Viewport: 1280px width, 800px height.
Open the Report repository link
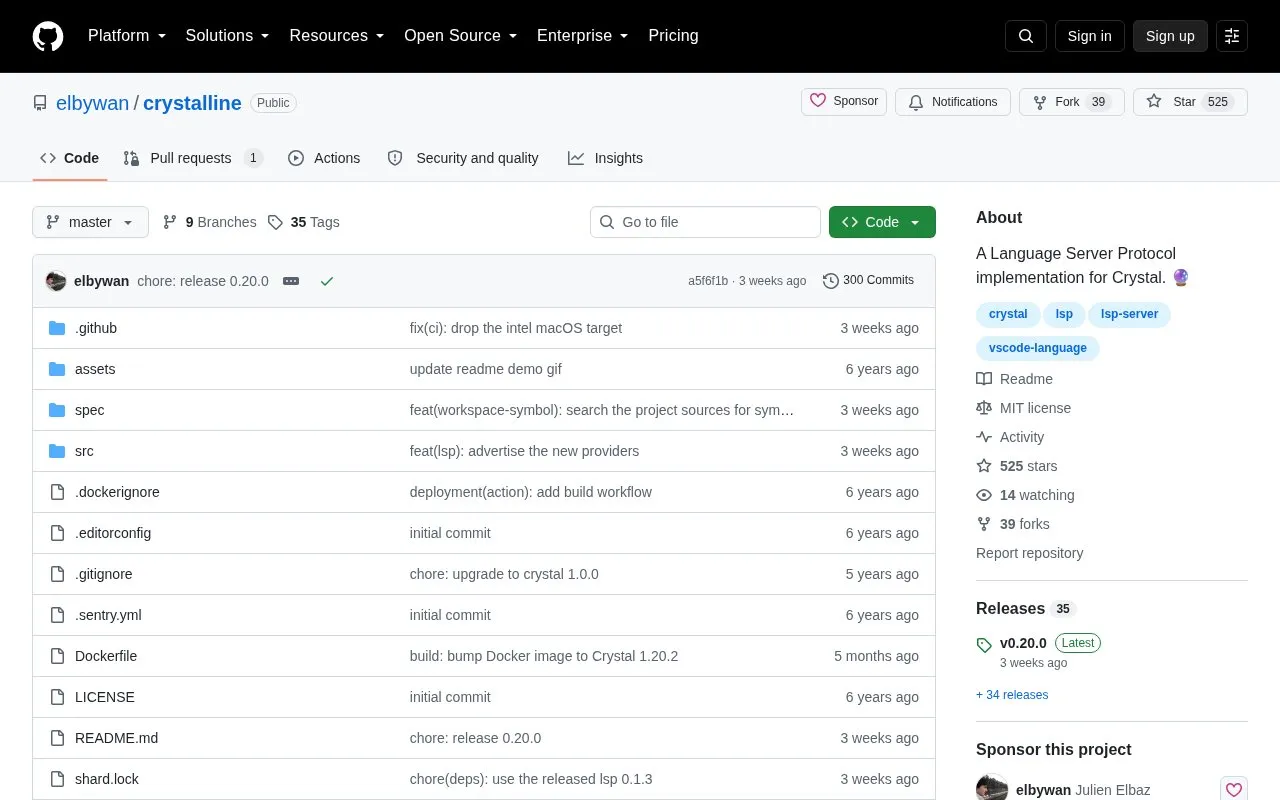point(1029,553)
